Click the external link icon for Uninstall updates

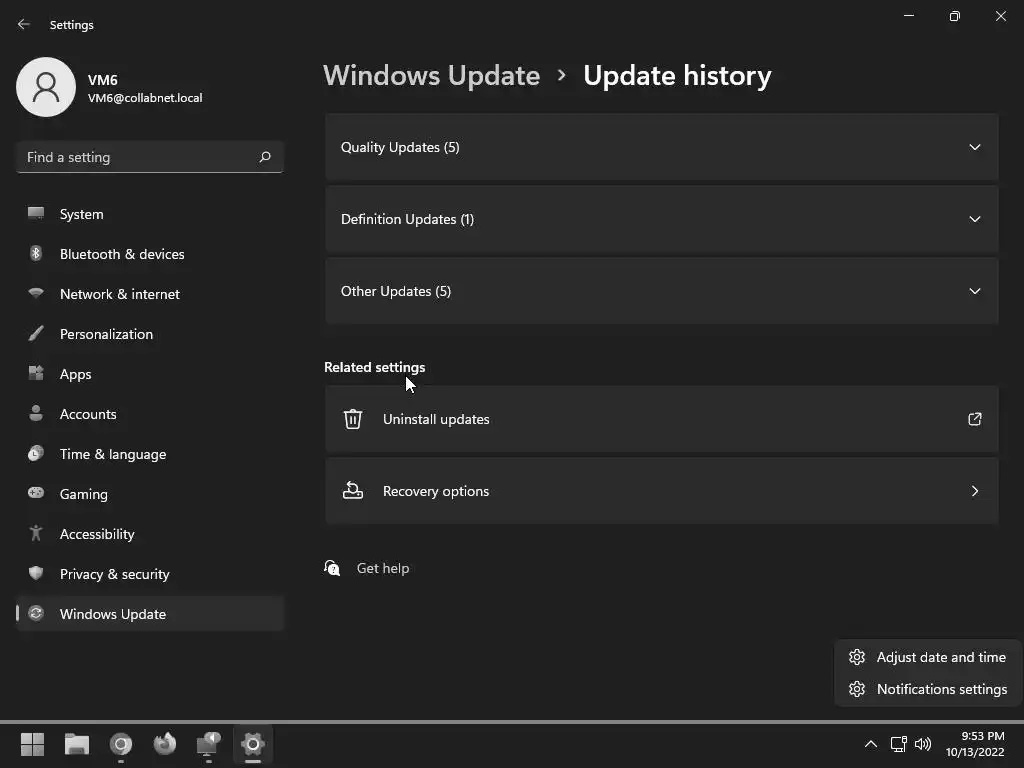click(x=974, y=419)
